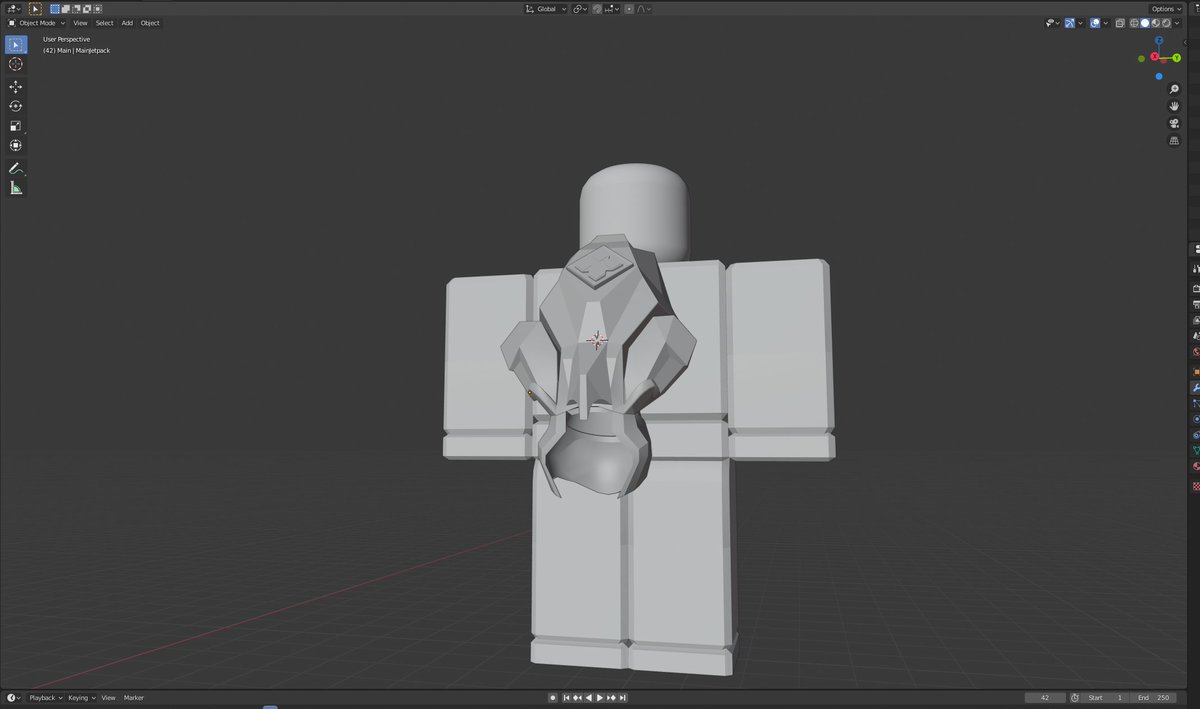Open the View menu in viewport header

[80, 23]
